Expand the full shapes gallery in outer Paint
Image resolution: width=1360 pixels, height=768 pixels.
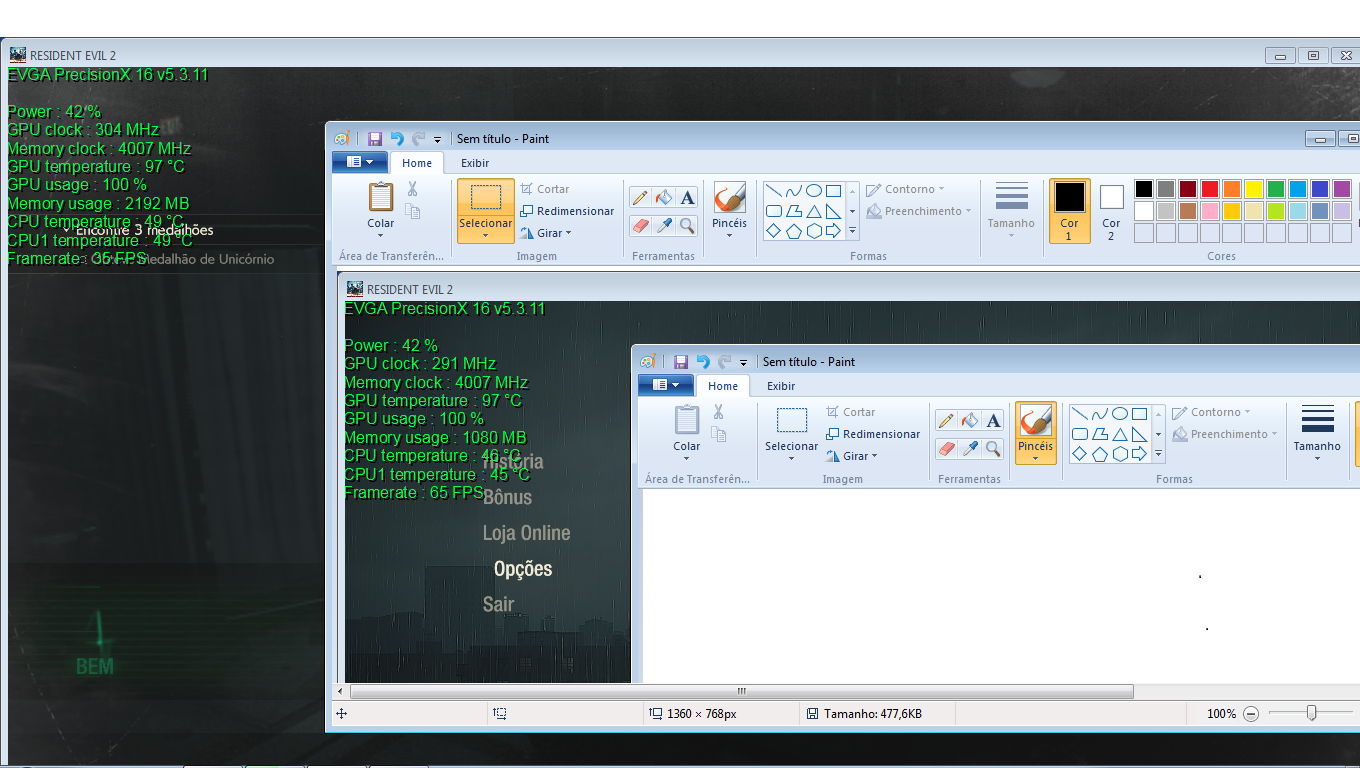(852, 231)
